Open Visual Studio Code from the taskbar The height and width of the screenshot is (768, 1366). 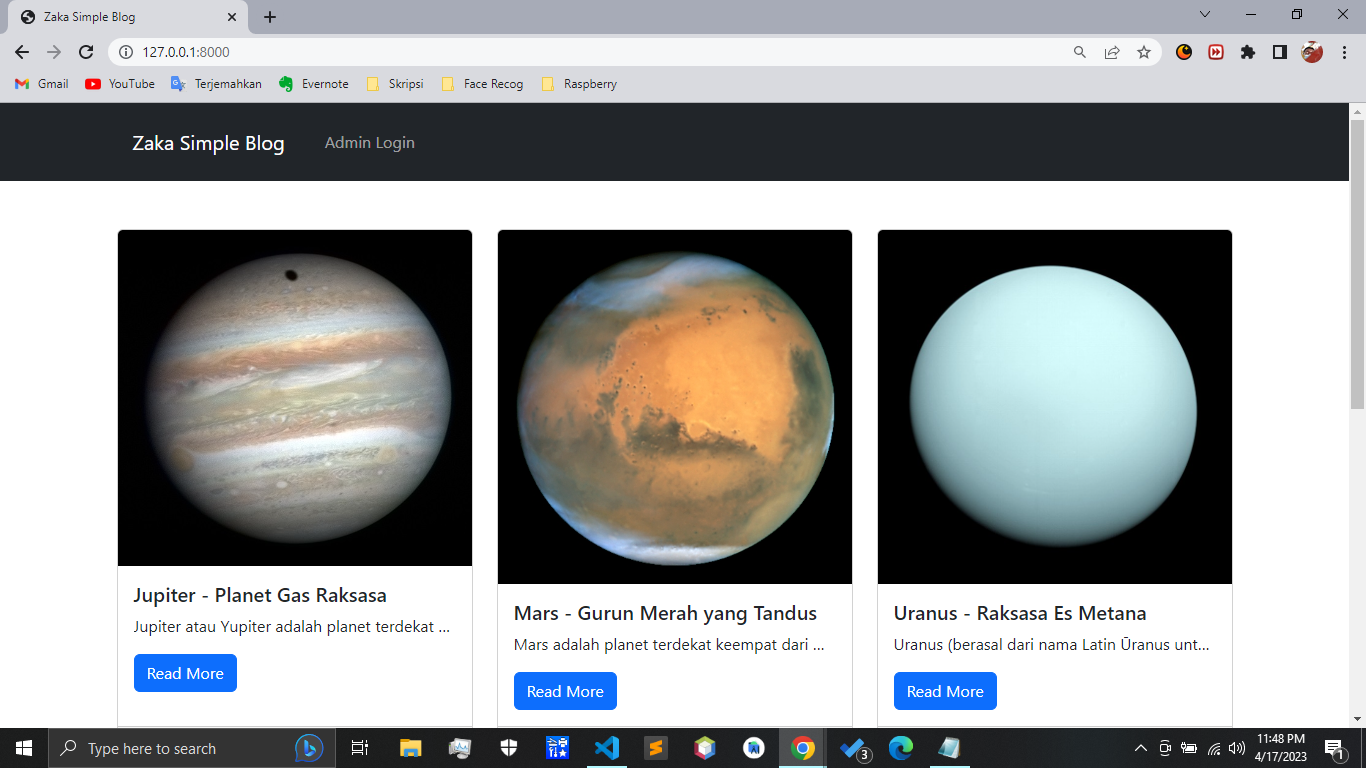pyautogui.click(x=607, y=748)
